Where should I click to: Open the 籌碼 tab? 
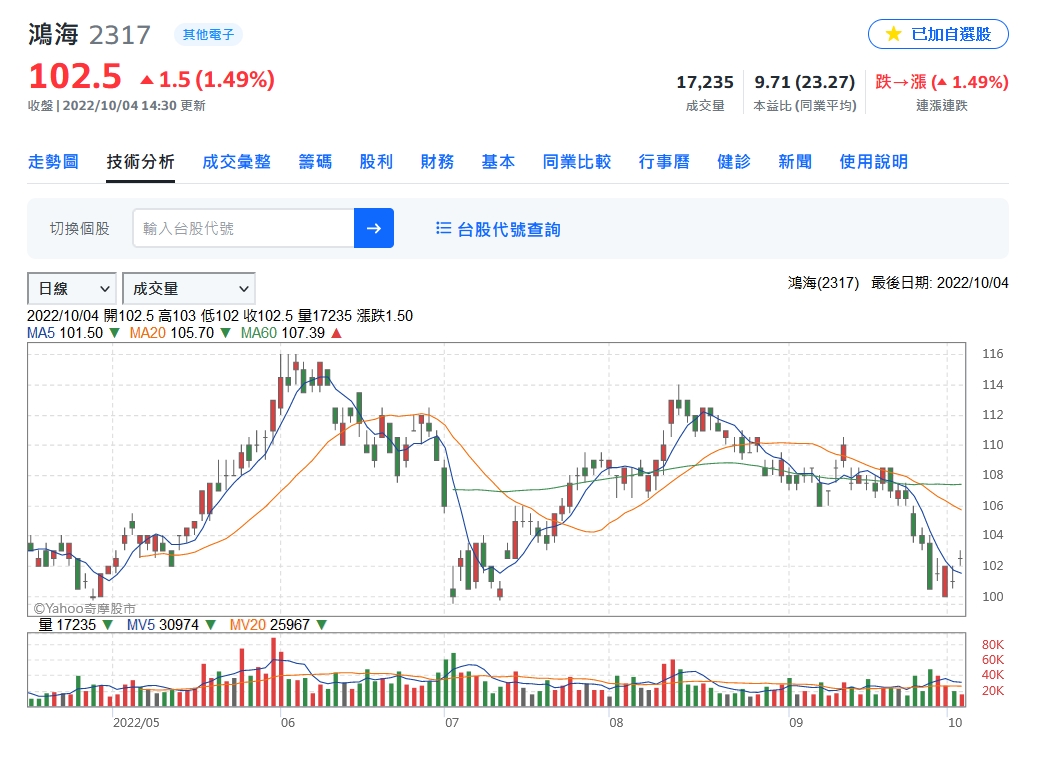coord(315,162)
